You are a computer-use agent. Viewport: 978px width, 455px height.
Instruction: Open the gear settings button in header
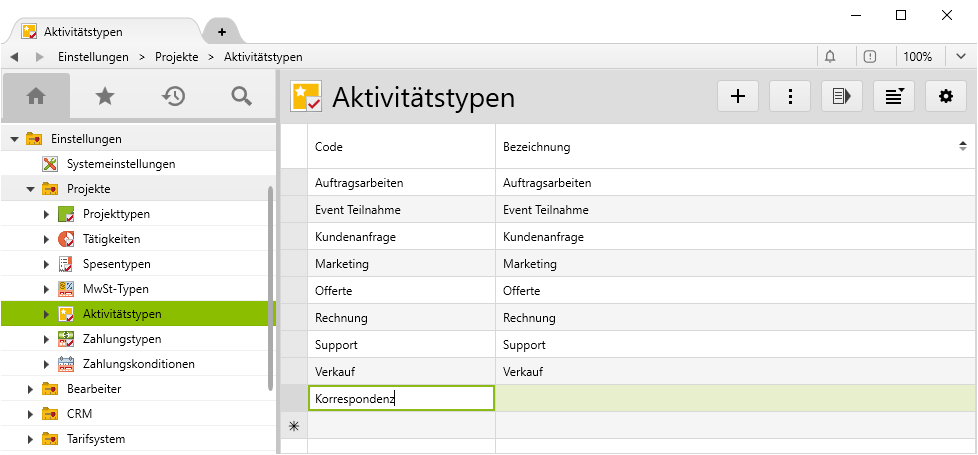point(945,96)
